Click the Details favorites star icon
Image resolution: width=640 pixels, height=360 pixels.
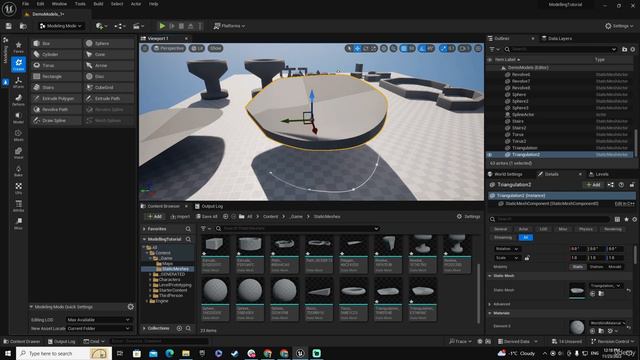click(627, 219)
